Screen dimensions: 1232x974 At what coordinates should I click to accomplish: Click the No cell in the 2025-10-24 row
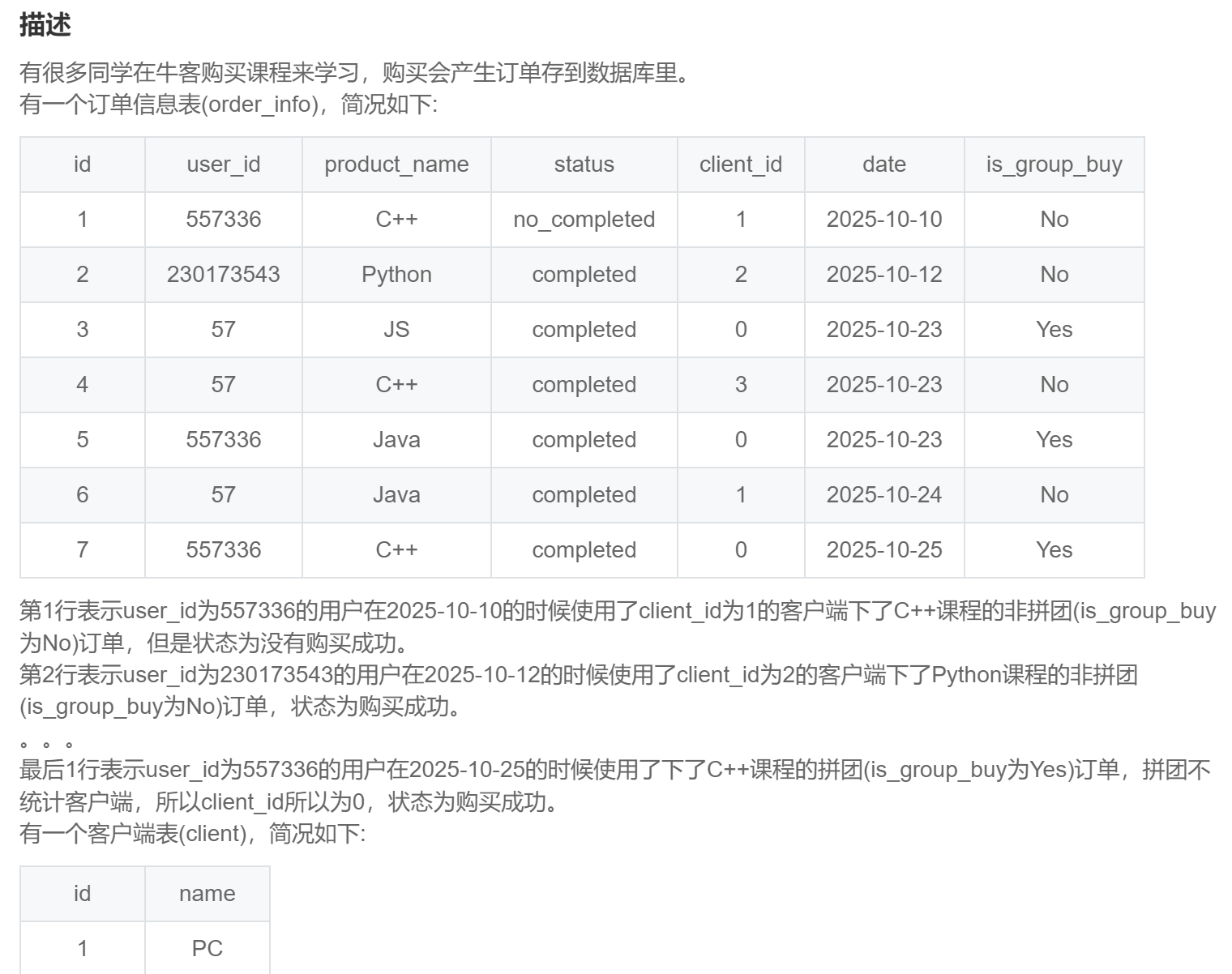(x=1054, y=495)
